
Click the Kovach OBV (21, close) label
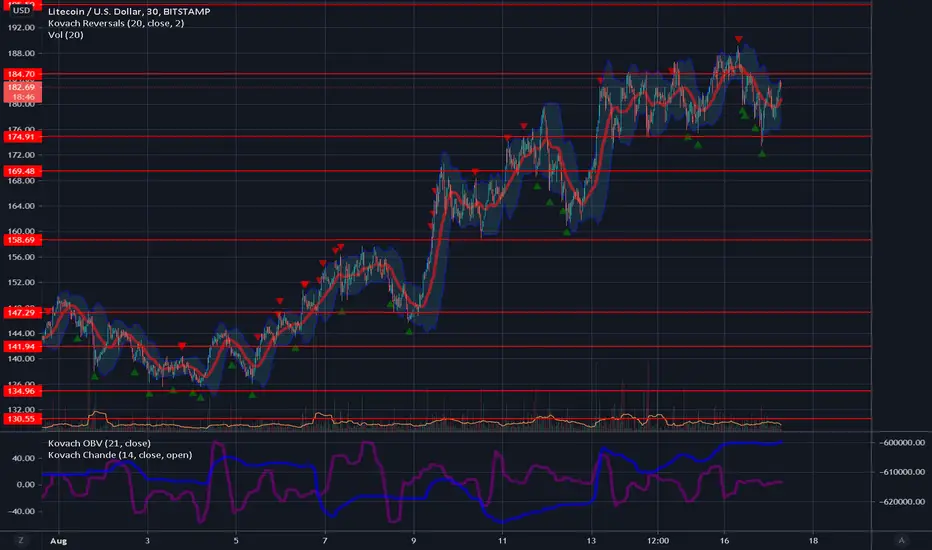click(x=99, y=443)
